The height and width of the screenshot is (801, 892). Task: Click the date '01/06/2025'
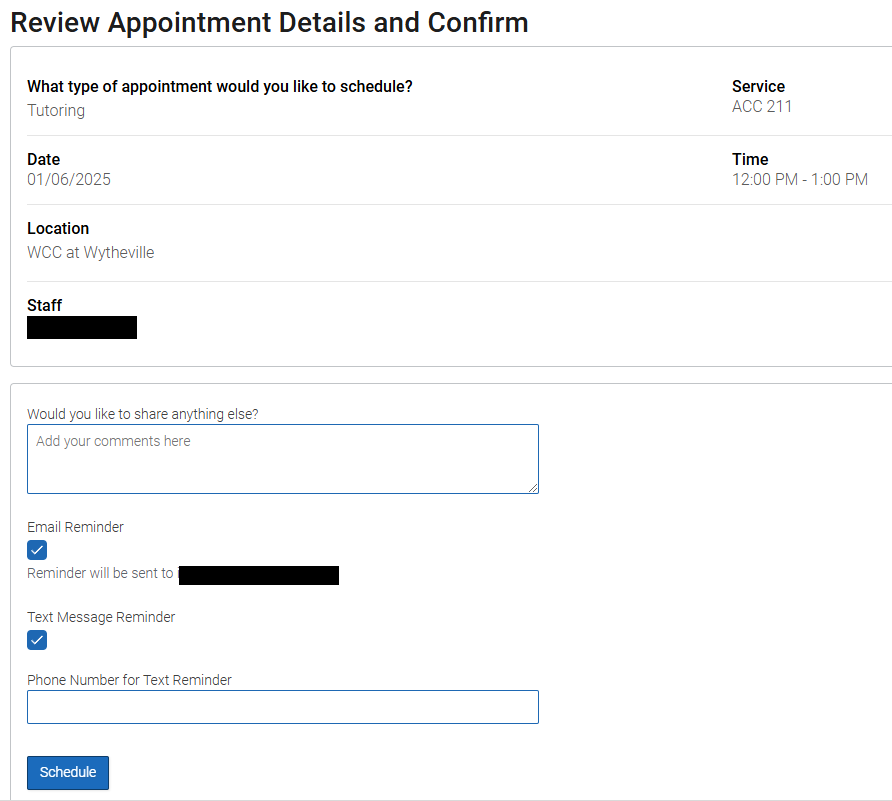[69, 179]
